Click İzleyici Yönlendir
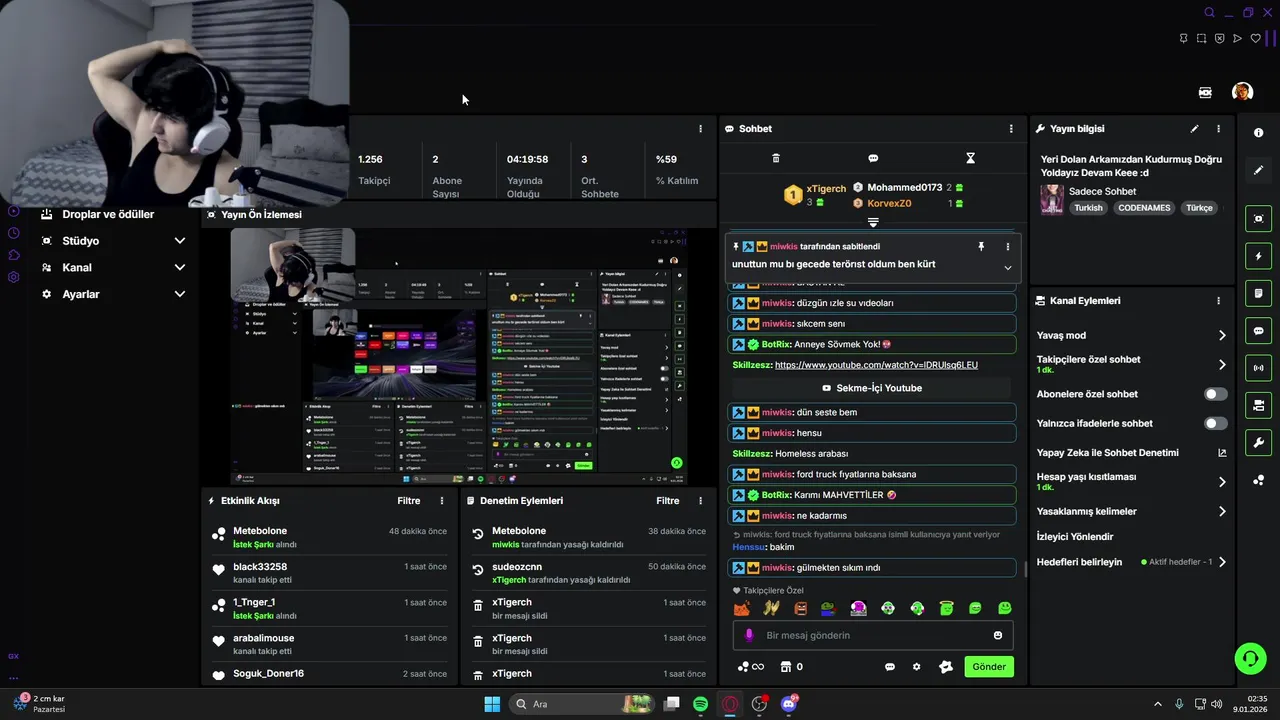The width and height of the screenshot is (1280, 720). pos(1075,537)
